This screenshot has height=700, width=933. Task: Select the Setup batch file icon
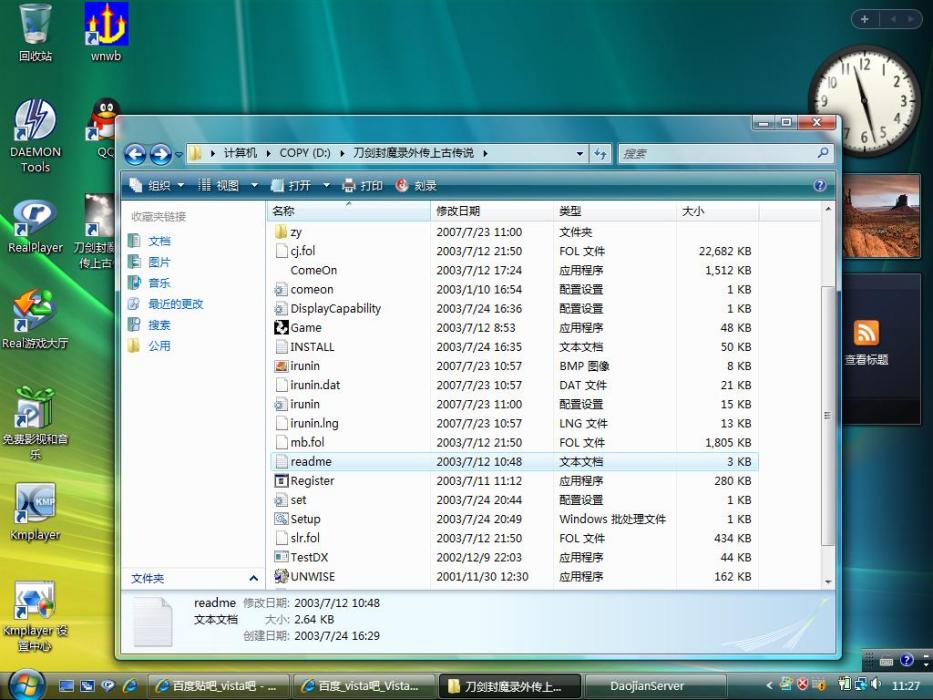click(281, 518)
